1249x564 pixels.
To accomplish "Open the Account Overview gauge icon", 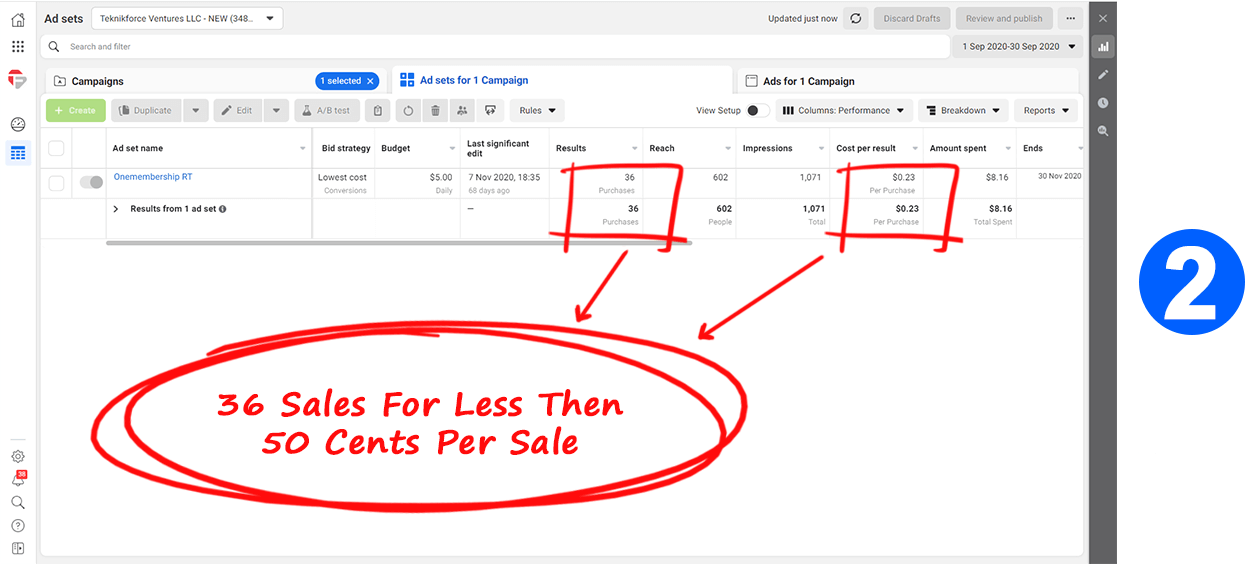I will pyautogui.click(x=17, y=124).
